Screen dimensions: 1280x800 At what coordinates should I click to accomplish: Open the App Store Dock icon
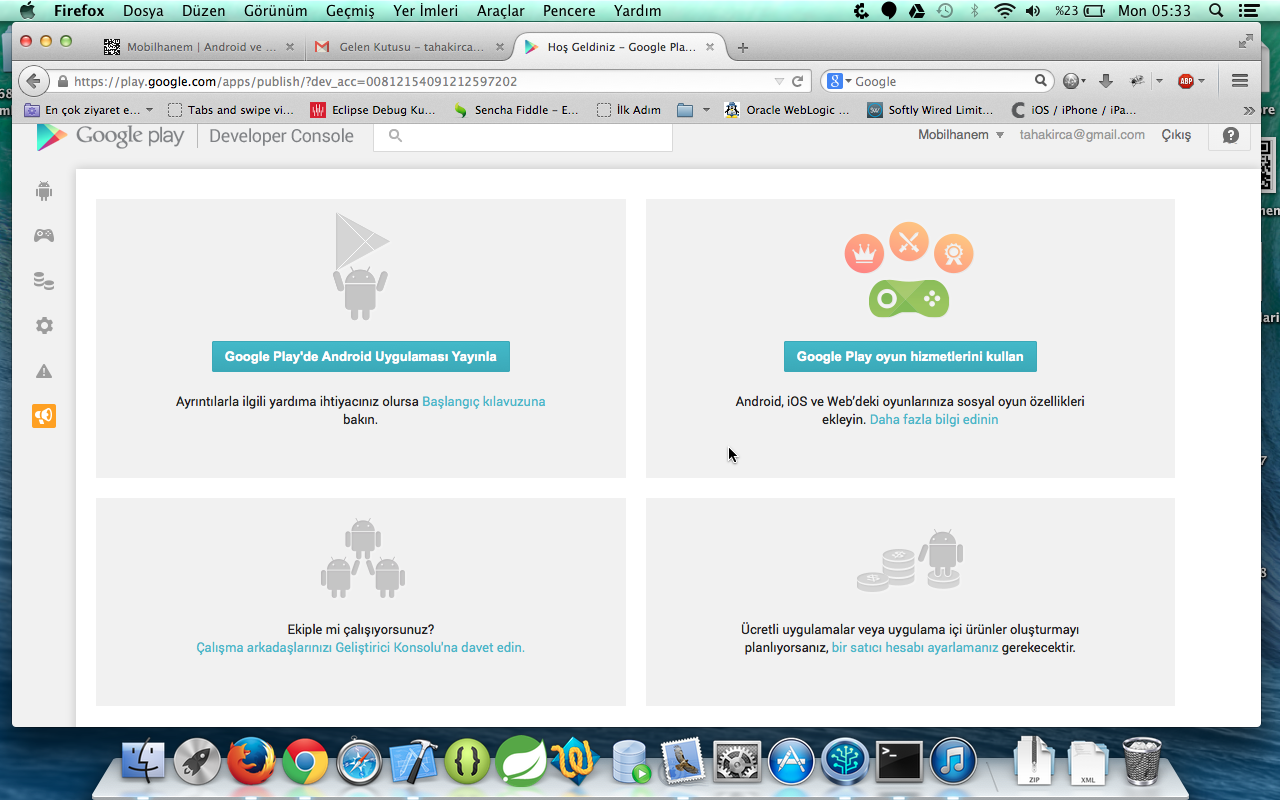791,763
